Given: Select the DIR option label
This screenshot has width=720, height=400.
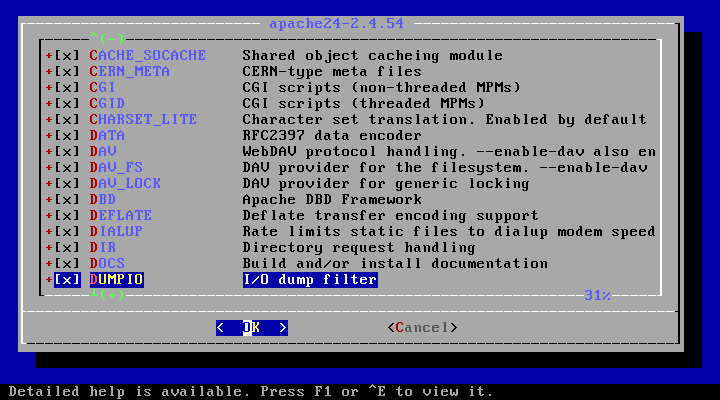Looking at the screenshot, I should pyautogui.click(x=103, y=248).
